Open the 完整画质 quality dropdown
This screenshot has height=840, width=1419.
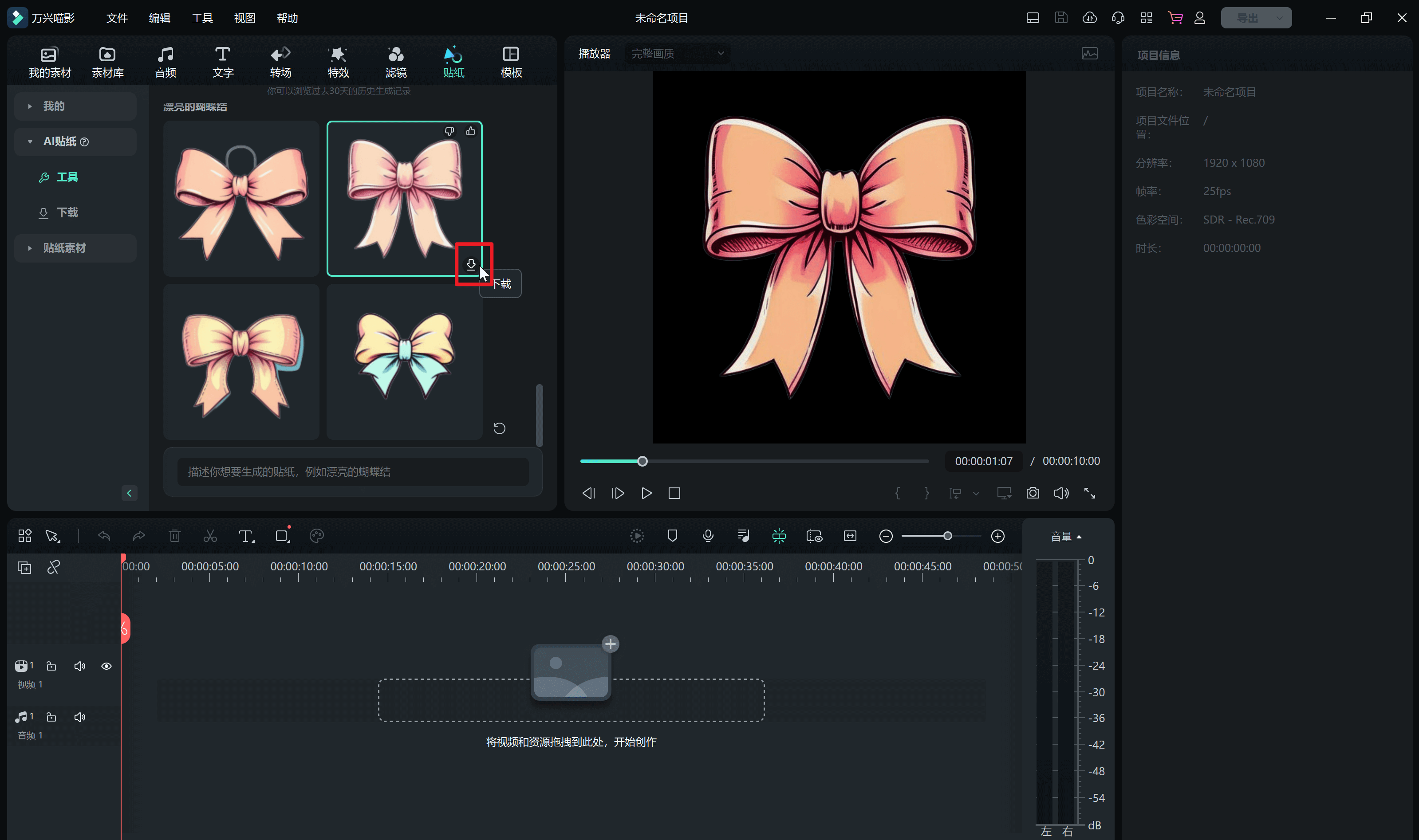point(677,53)
